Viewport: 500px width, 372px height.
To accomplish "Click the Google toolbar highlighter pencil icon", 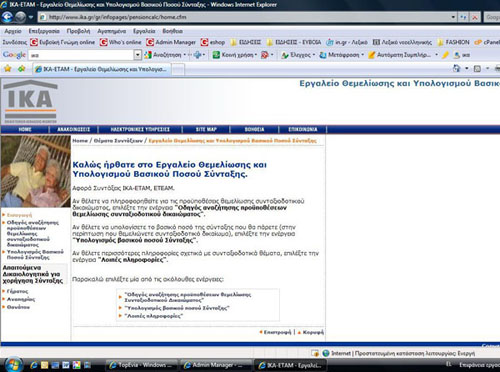I will pyautogui.click(x=445, y=55).
